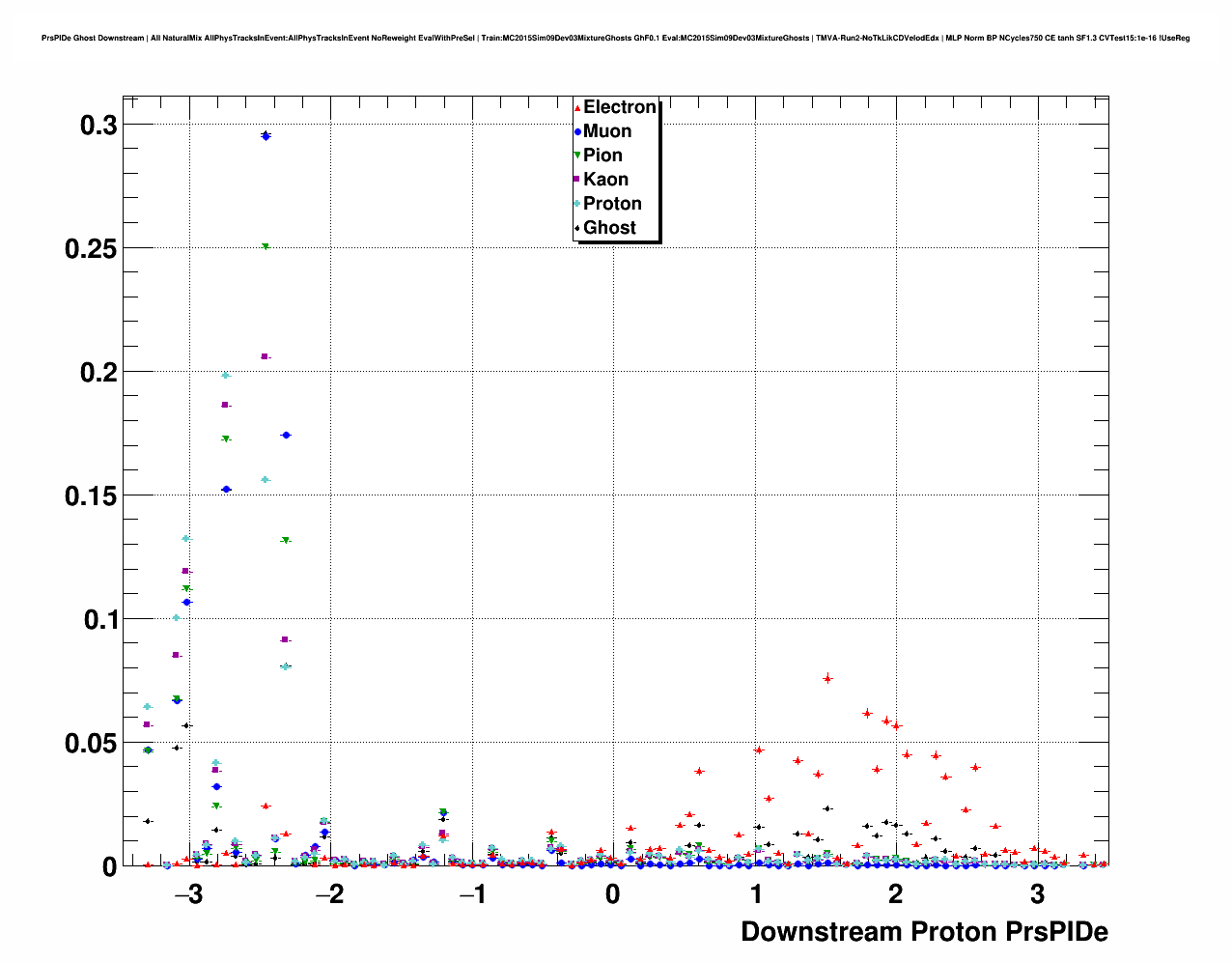
Task: Click the highest Pion data point near 0.25
Action: pyautogui.click(x=266, y=247)
